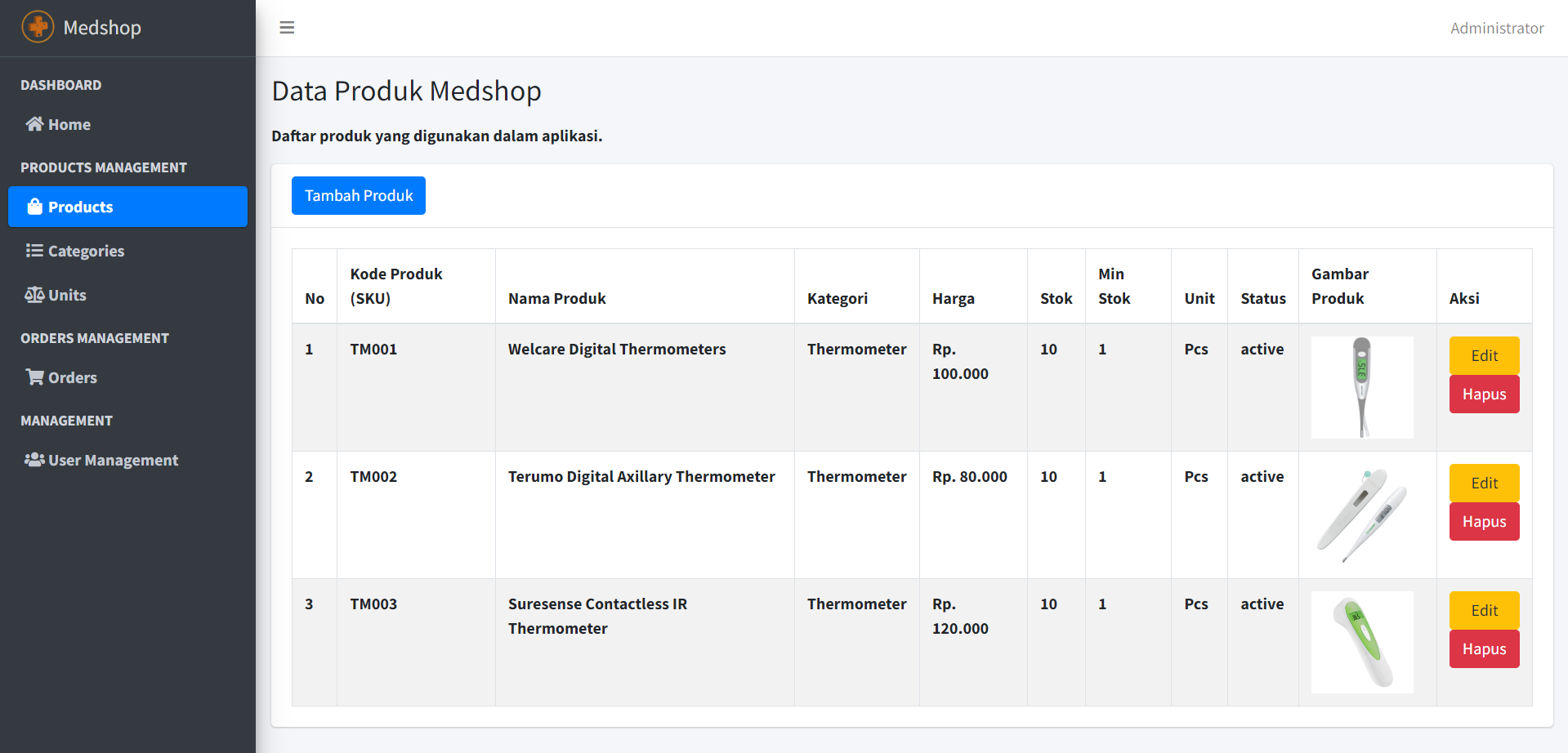Click the Medshop logo icon
The height and width of the screenshot is (753, 1568).
click(x=38, y=27)
